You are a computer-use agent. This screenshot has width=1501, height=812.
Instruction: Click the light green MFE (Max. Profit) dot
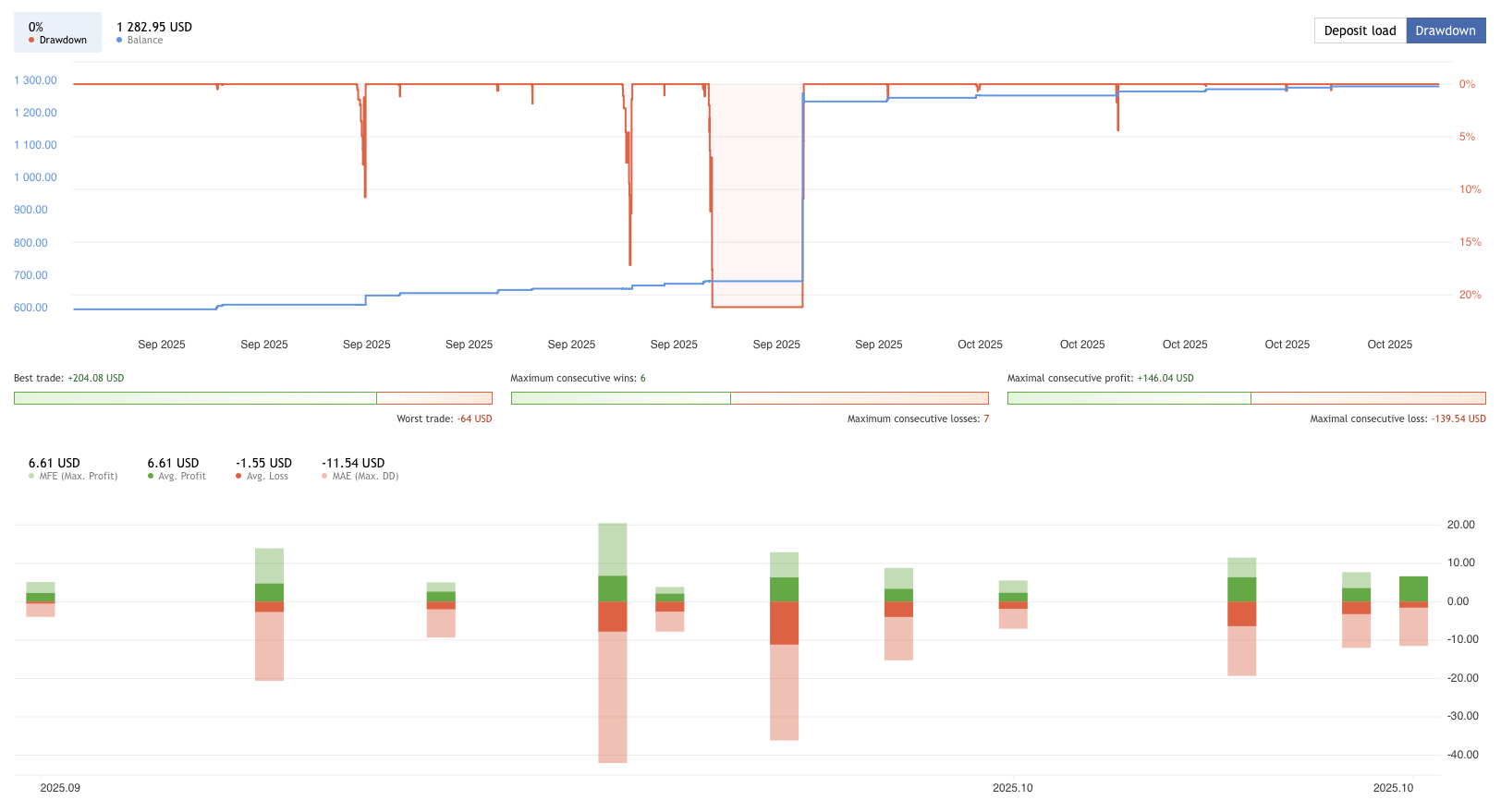(31, 477)
